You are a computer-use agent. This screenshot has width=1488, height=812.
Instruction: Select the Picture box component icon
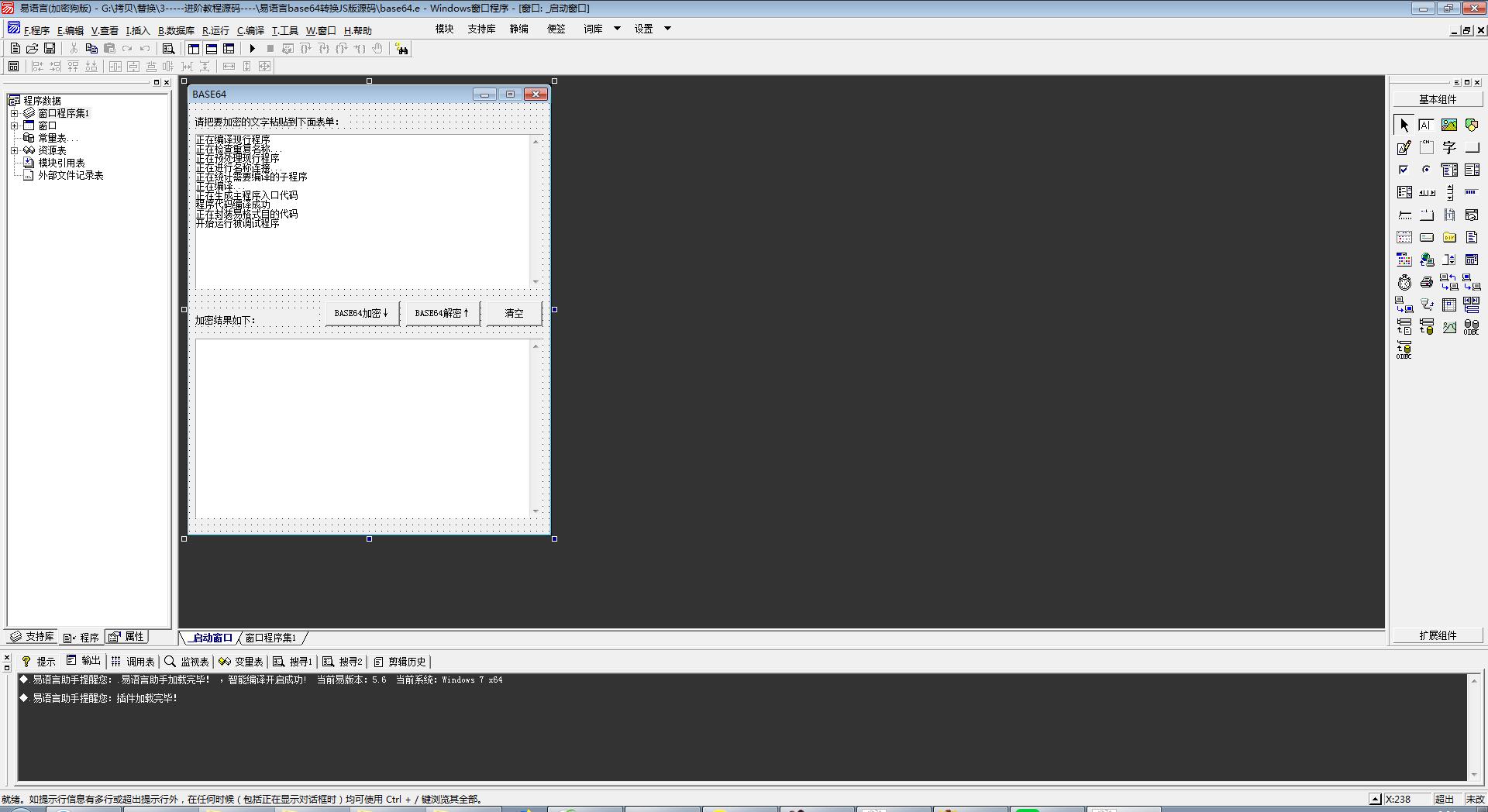click(1449, 125)
